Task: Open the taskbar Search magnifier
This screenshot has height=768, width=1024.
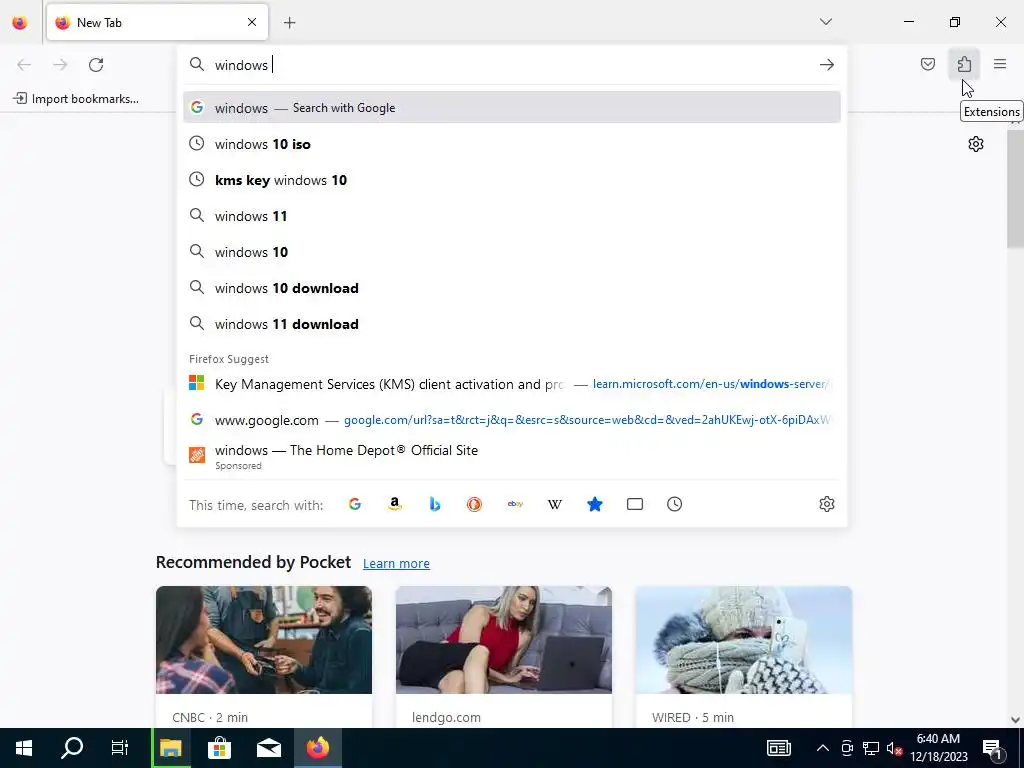Action: [x=72, y=748]
